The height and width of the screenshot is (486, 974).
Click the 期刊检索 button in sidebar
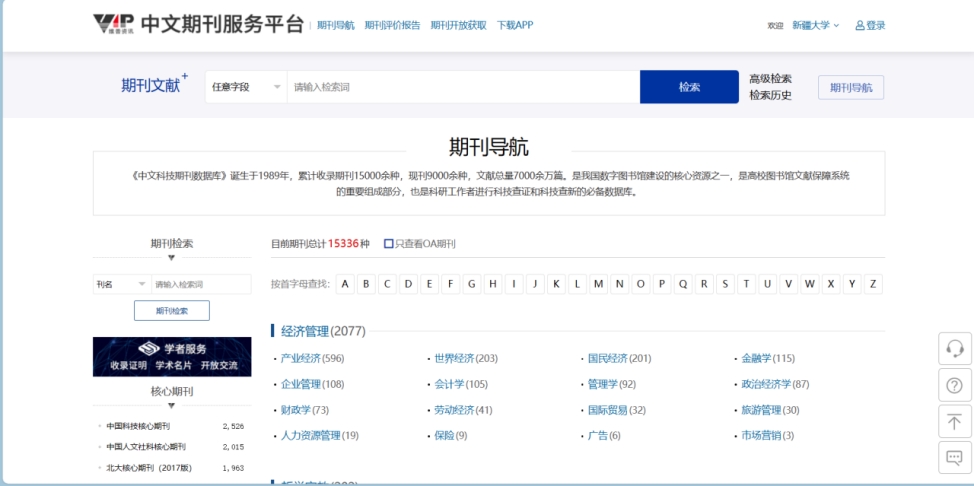(172, 311)
